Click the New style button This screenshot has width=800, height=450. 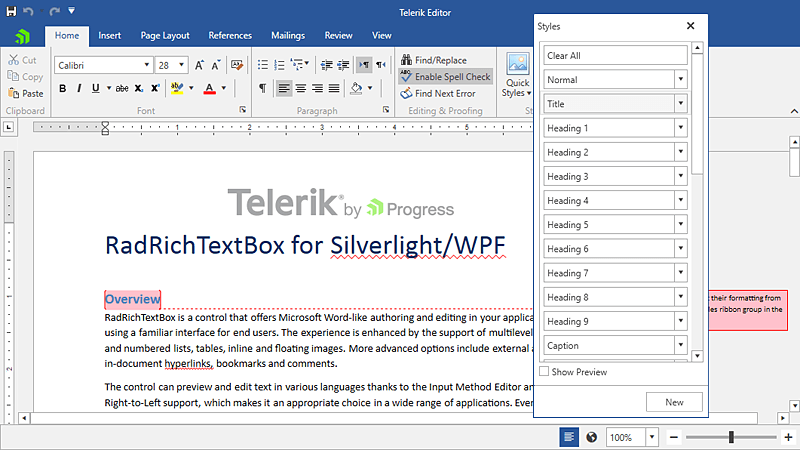click(x=674, y=402)
